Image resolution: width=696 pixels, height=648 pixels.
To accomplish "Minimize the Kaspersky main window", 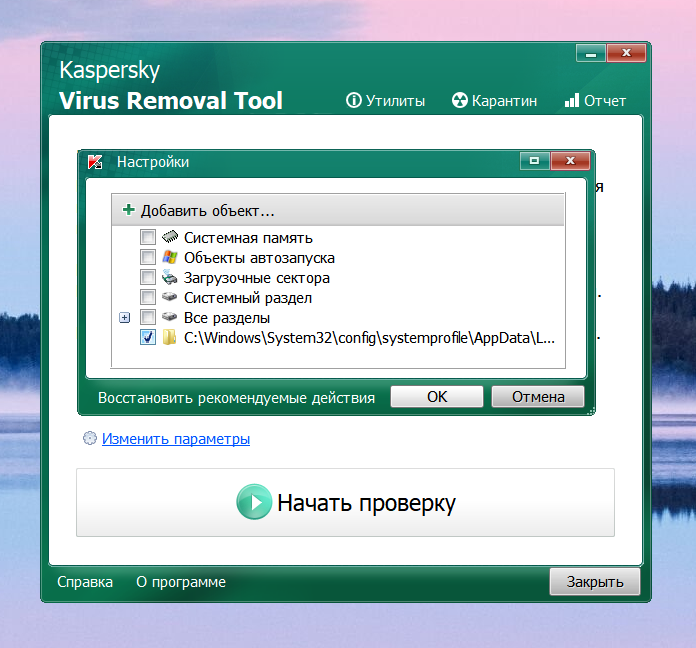I will pyautogui.click(x=591, y=53).
